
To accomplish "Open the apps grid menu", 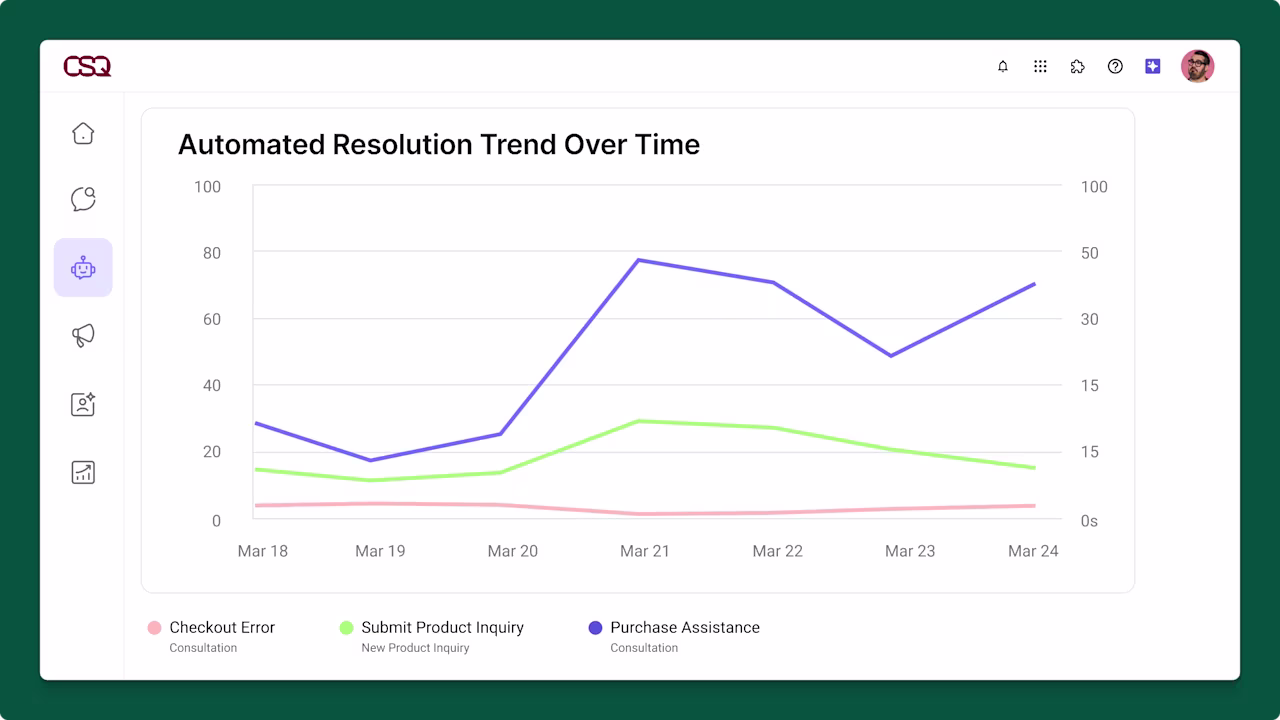I will pyautogui.click(x=1040, y=66).
